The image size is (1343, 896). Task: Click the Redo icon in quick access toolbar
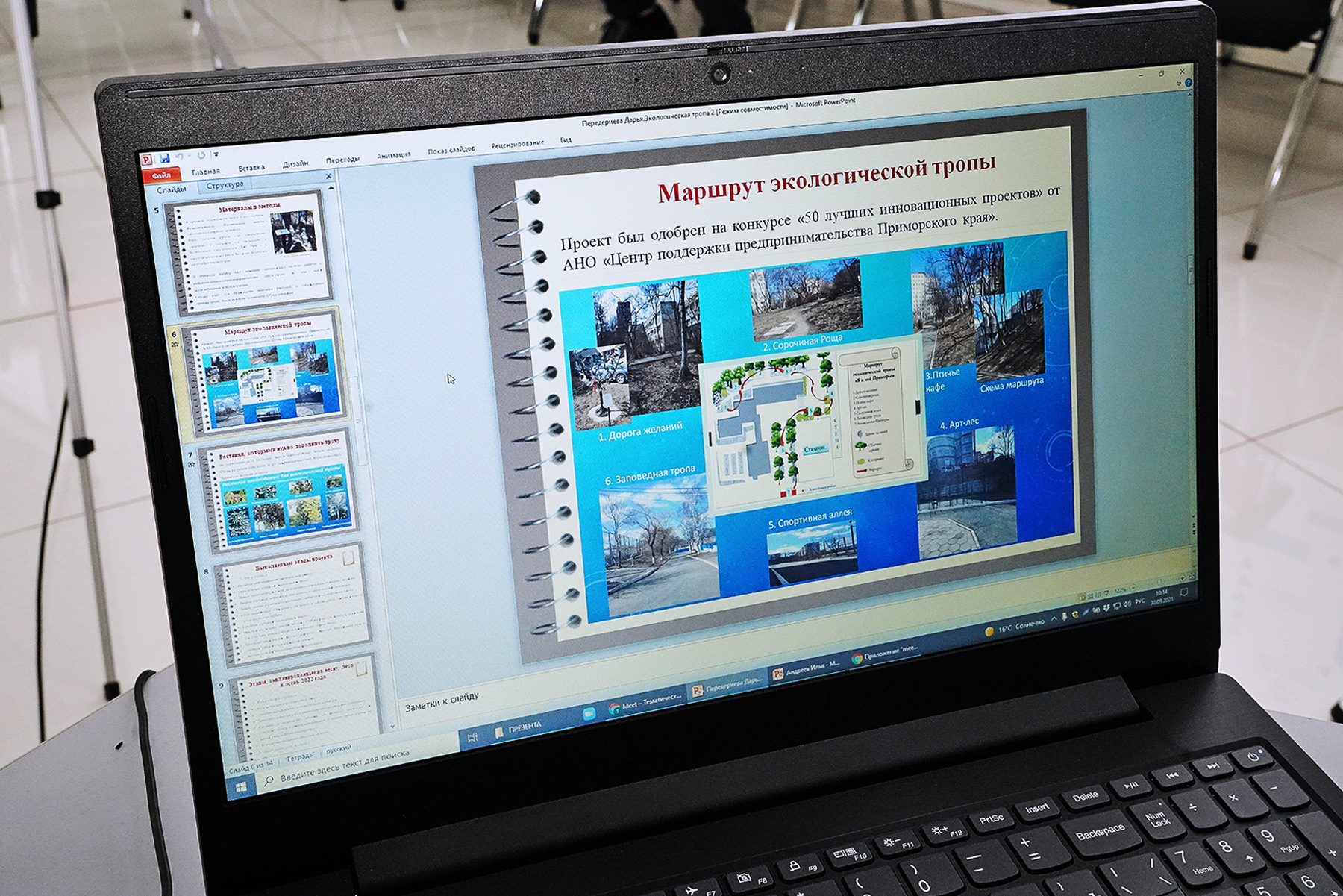pos(200,155)
